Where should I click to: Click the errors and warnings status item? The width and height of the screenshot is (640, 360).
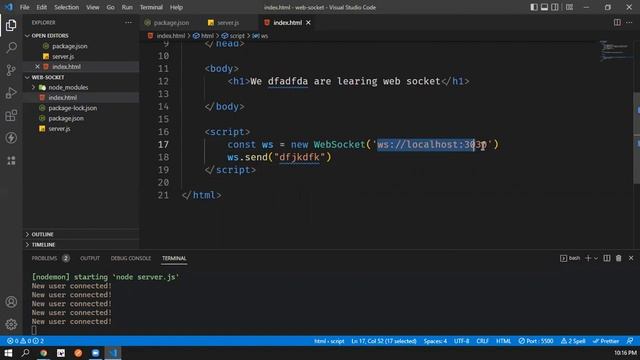coord(25,341)
